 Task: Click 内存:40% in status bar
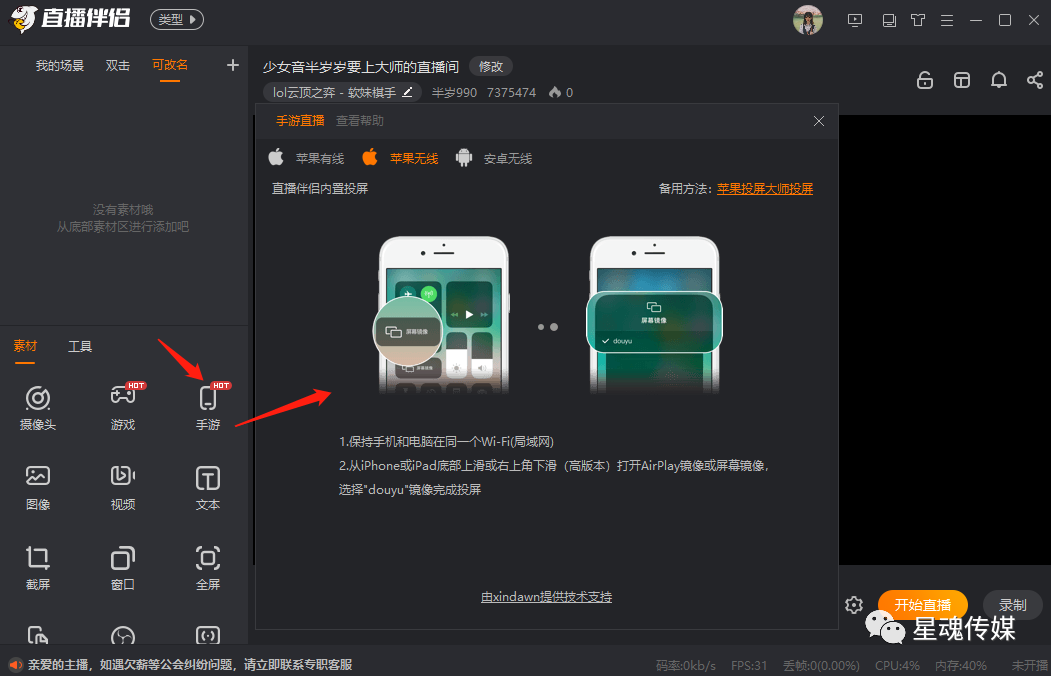[x=961, y=665]
